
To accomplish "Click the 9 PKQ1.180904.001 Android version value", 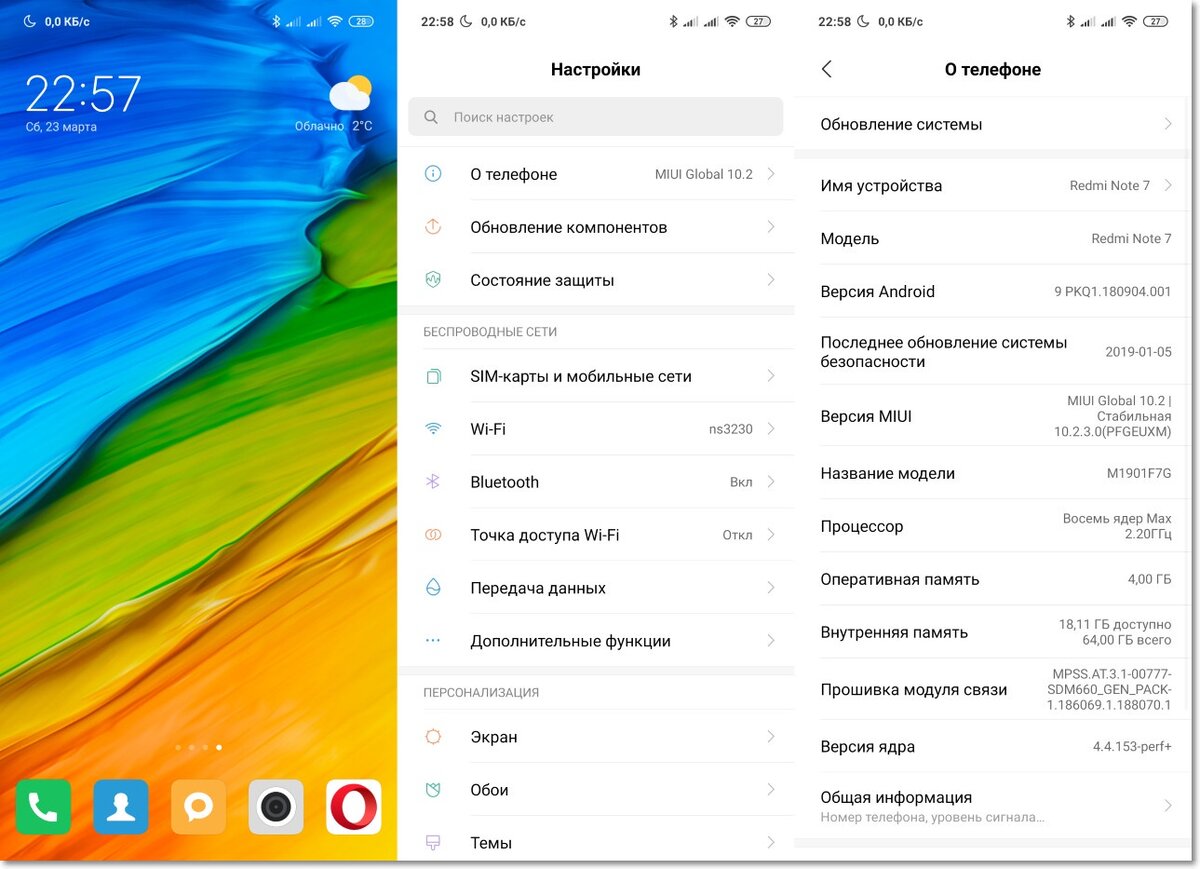I will pos(1113,292).
